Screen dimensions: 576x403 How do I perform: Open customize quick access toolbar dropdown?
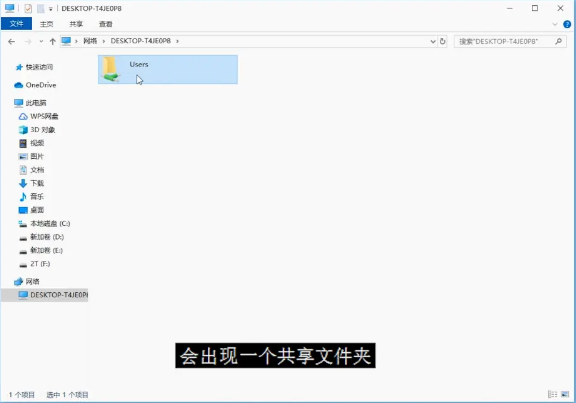point(51,8)
